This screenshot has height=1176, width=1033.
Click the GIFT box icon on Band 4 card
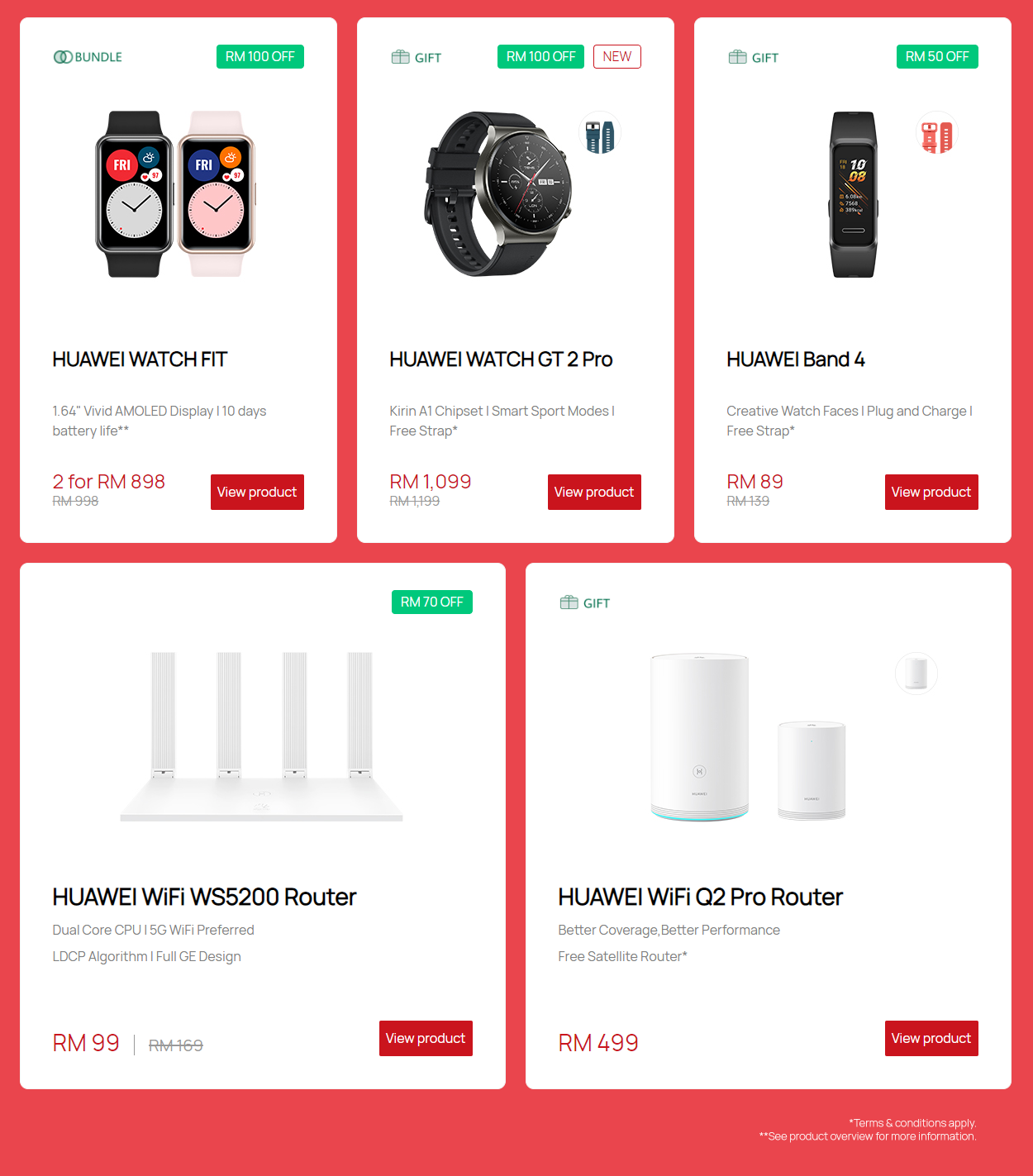tap(737, 57)
